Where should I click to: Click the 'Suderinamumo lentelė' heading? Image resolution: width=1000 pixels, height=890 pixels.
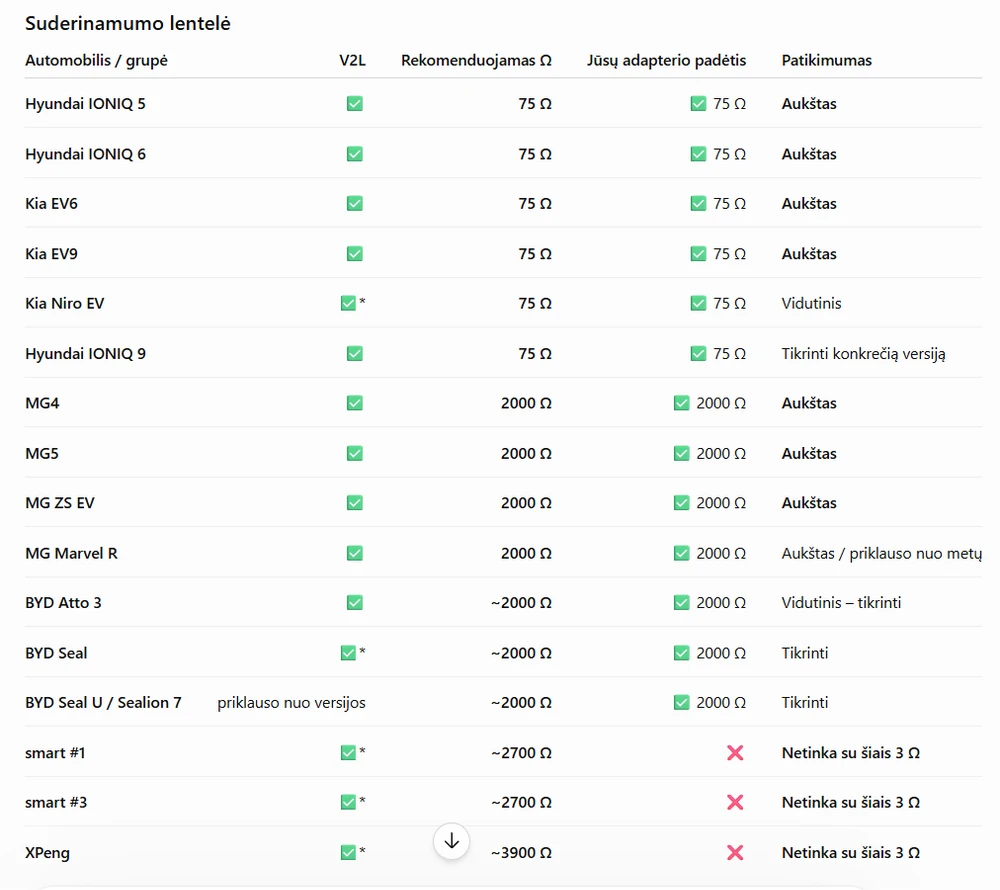128,24
